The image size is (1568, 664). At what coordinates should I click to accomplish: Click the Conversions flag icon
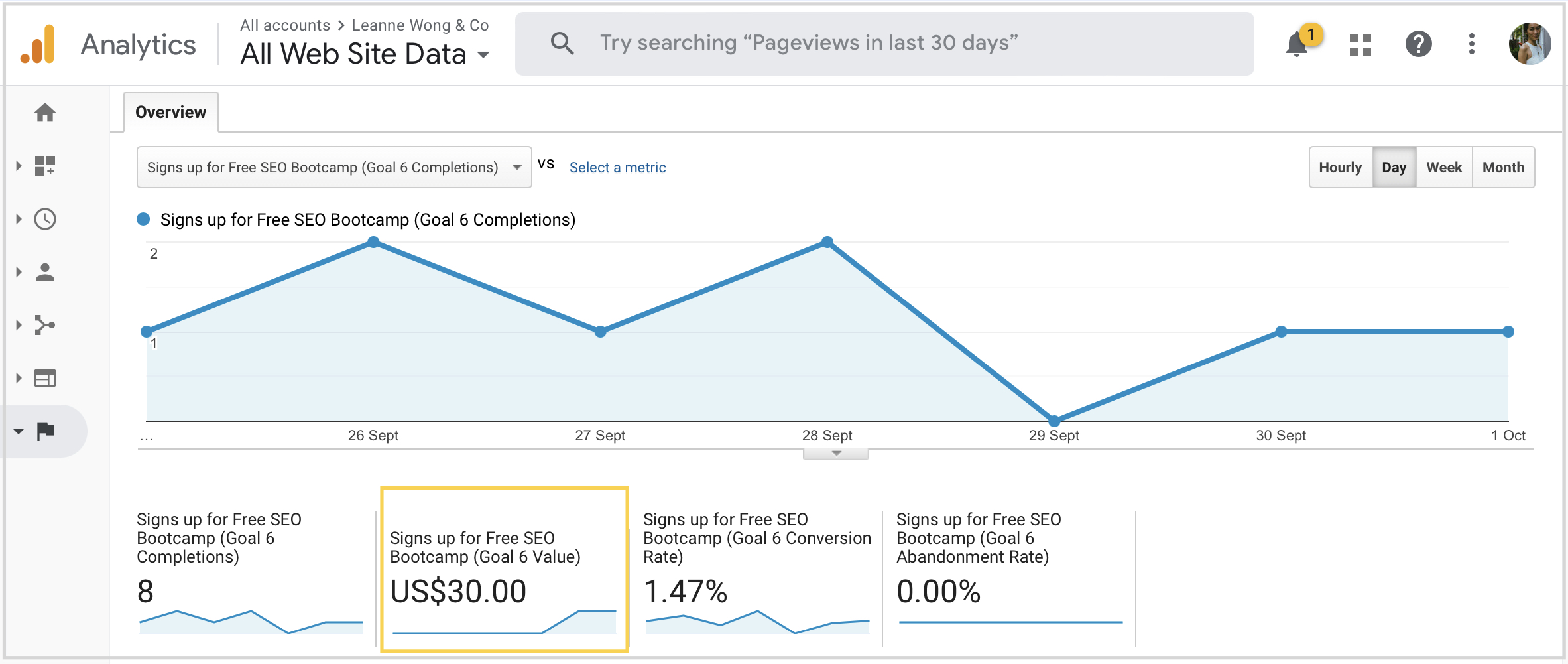(44, 431)
